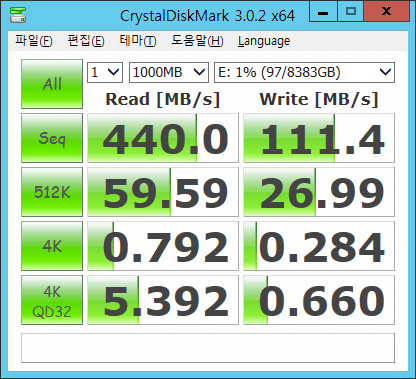Click the Seq write result 111.4
Screen dimensions: 416x379
[x=319, y=138]
